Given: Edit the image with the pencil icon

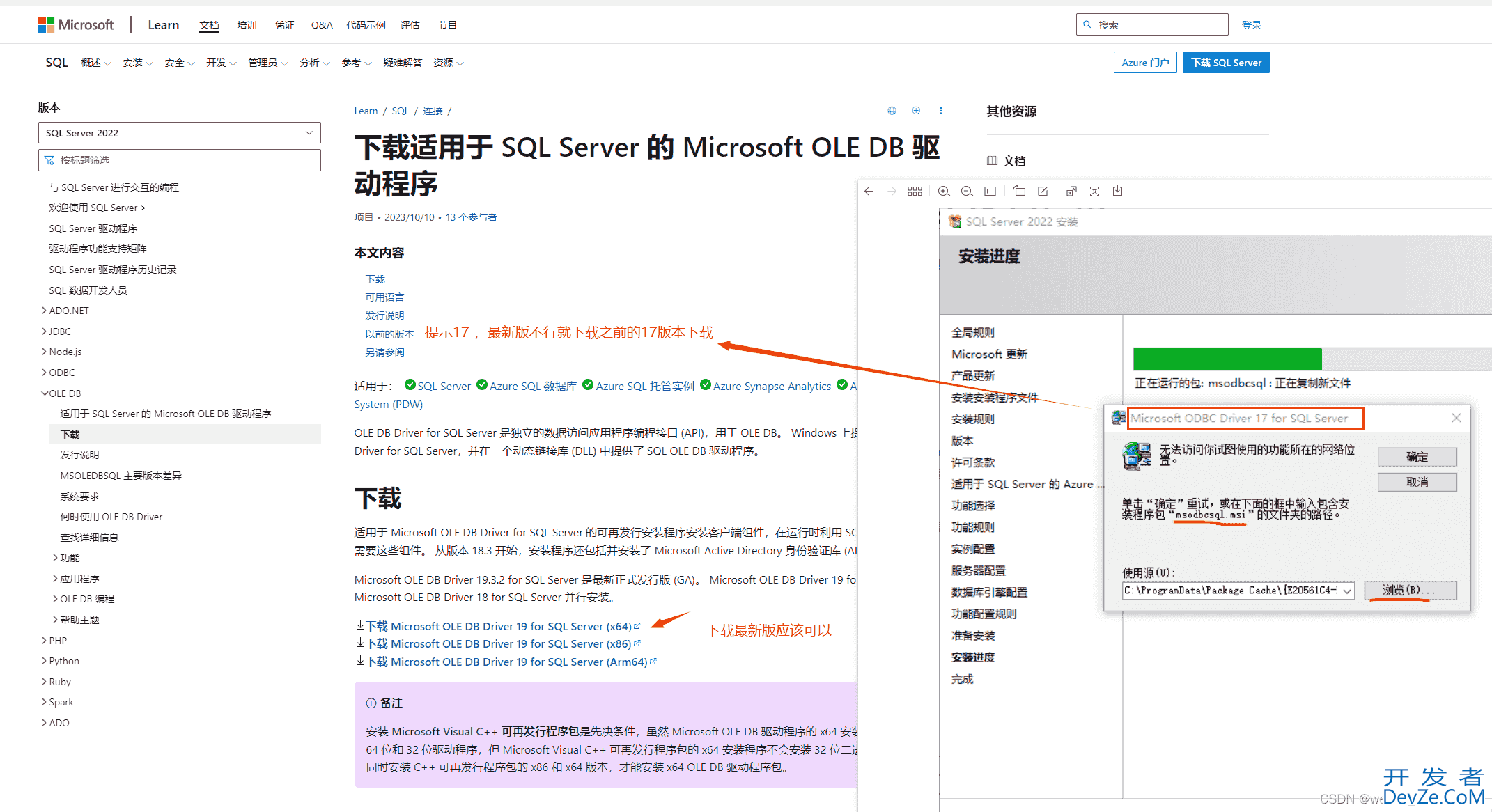Looking at the screenshot, I should click(x=1043, y=192).
